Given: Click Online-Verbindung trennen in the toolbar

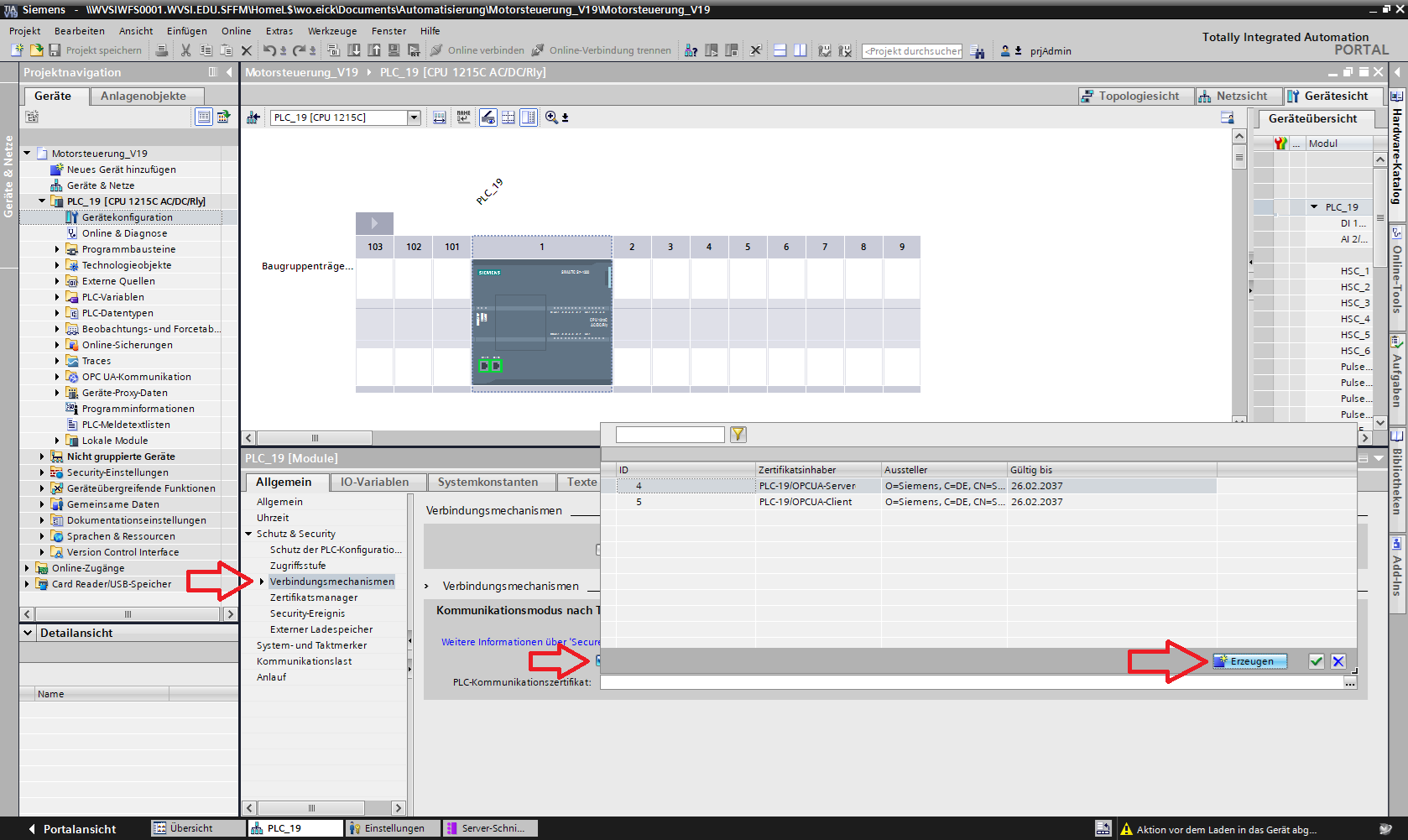Looking at the screenshot, I should (602, 50).
